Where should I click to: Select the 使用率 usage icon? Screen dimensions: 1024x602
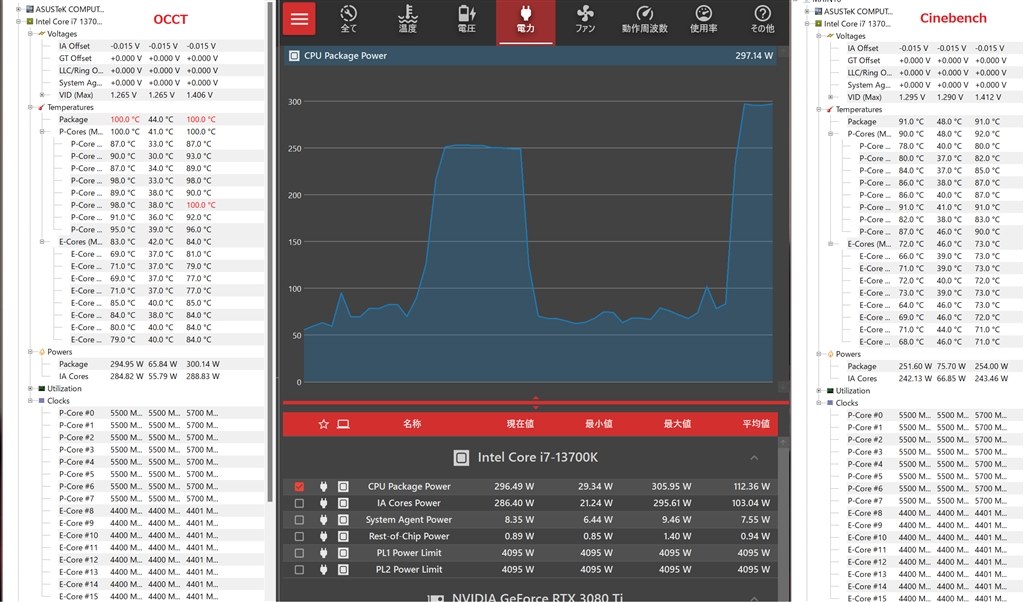pos(703,19)
